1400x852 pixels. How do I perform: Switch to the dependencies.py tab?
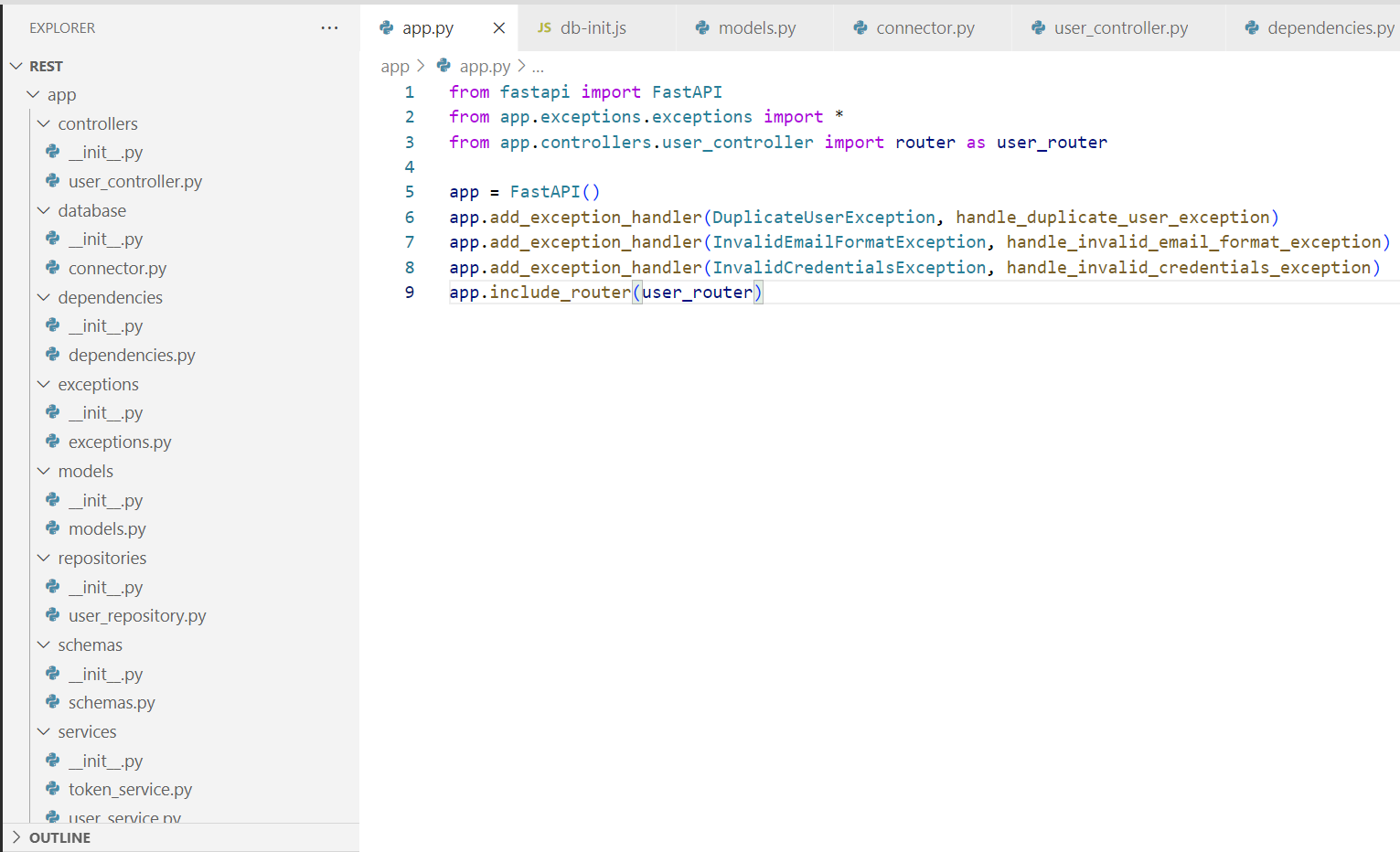click(1313, 28)
